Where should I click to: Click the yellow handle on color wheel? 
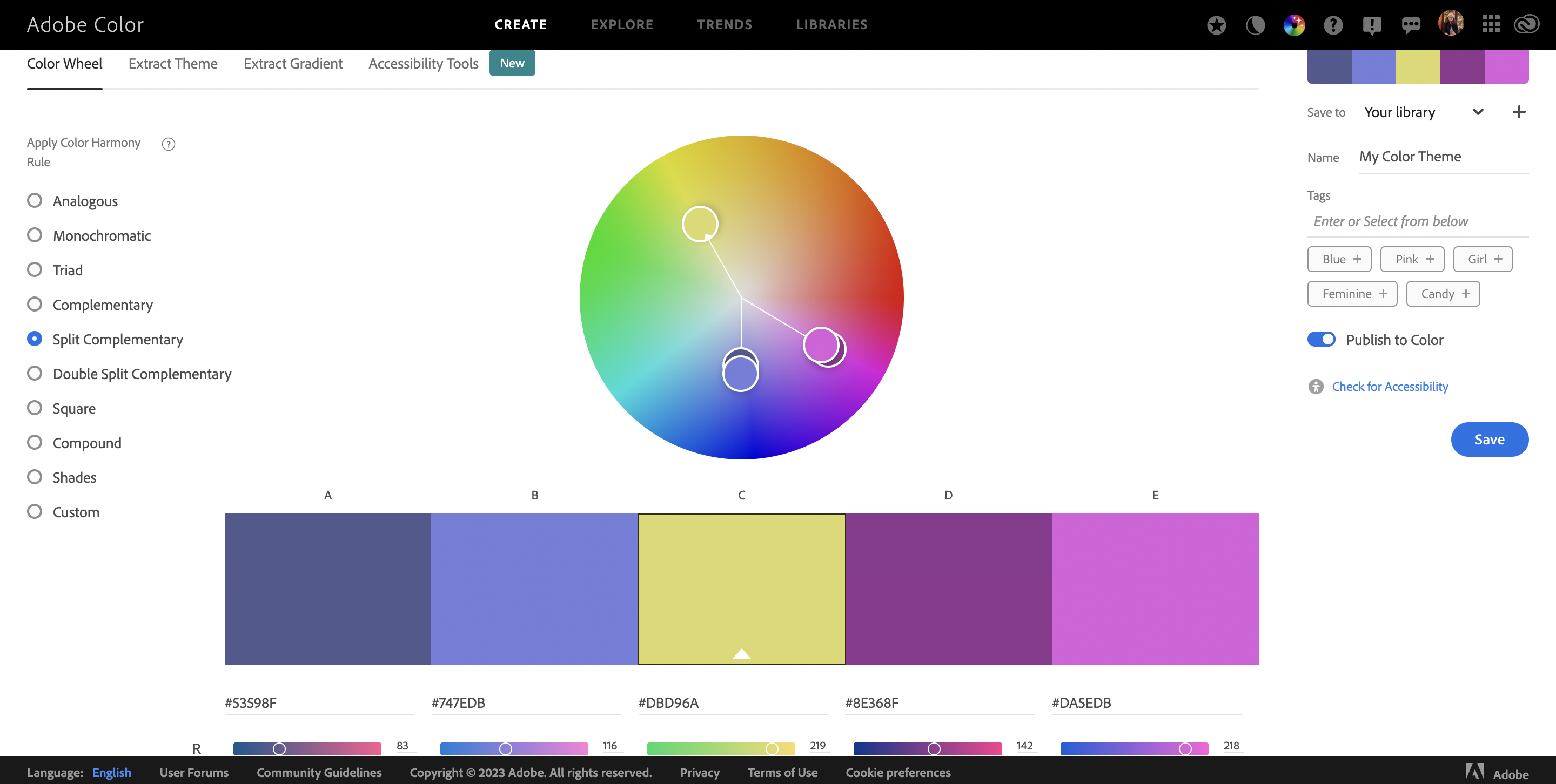(x=700, y=224)
